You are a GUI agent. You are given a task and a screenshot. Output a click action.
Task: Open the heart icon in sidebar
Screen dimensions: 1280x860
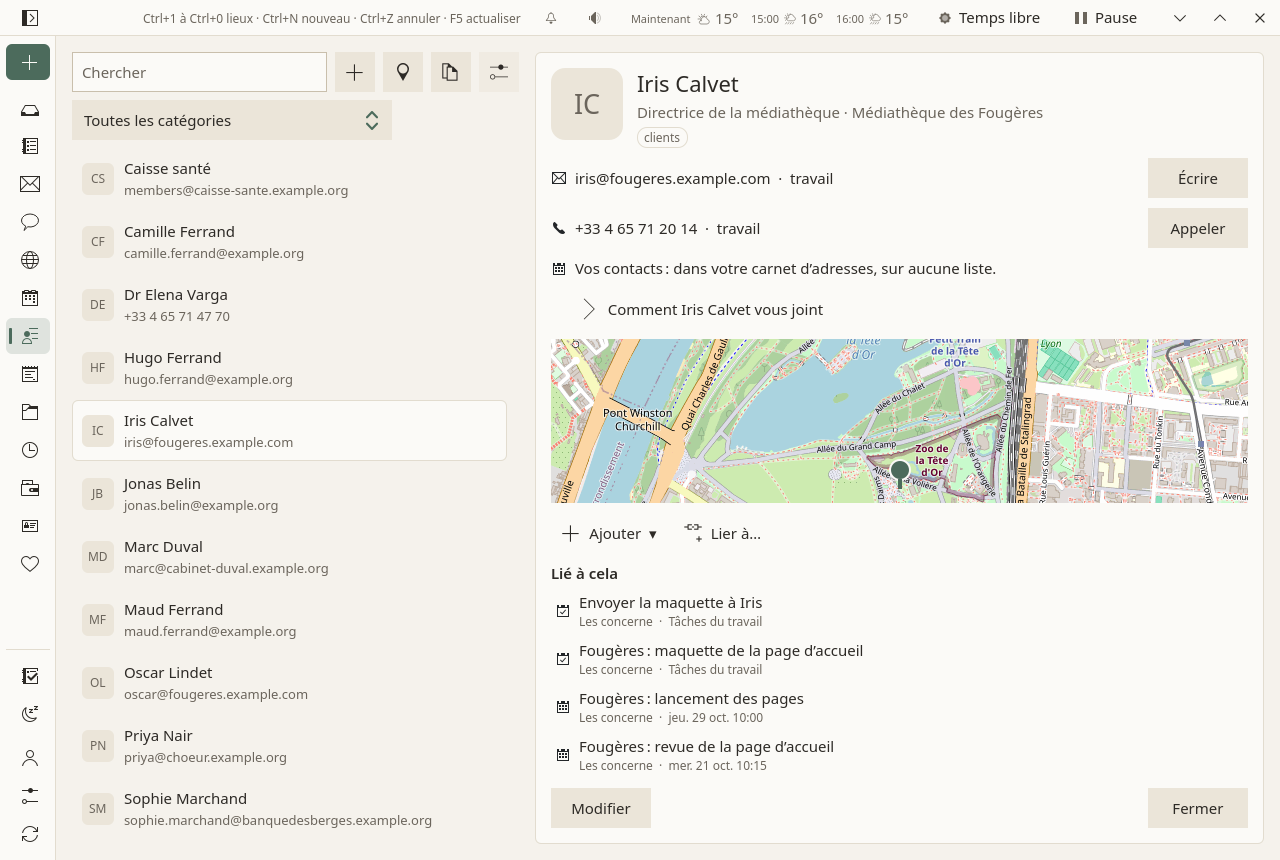click(x=30, y=564)
